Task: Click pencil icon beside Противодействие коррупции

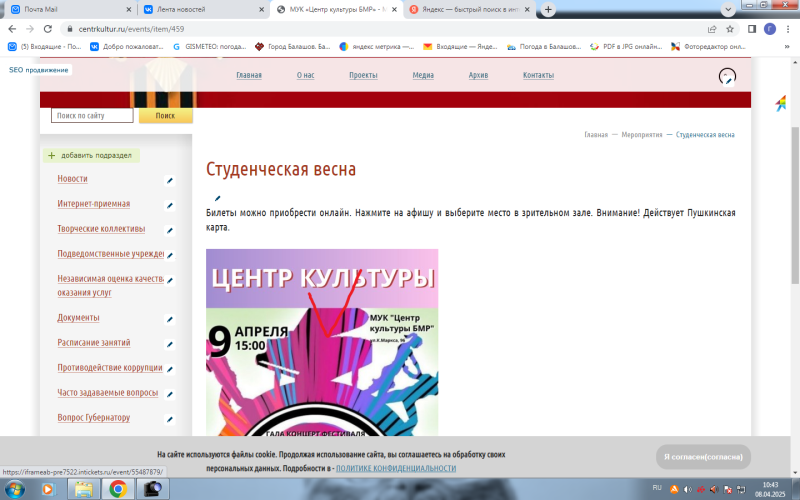Action: (170, 369)
